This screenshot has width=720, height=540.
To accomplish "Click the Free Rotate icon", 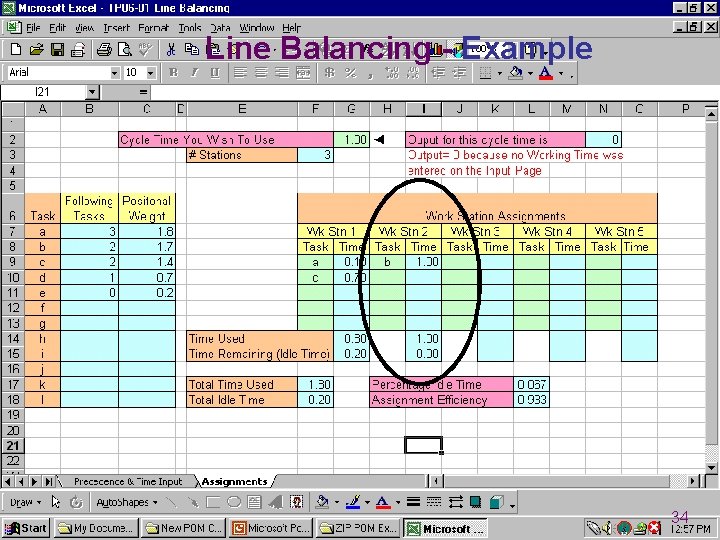I will pos(76,502).
